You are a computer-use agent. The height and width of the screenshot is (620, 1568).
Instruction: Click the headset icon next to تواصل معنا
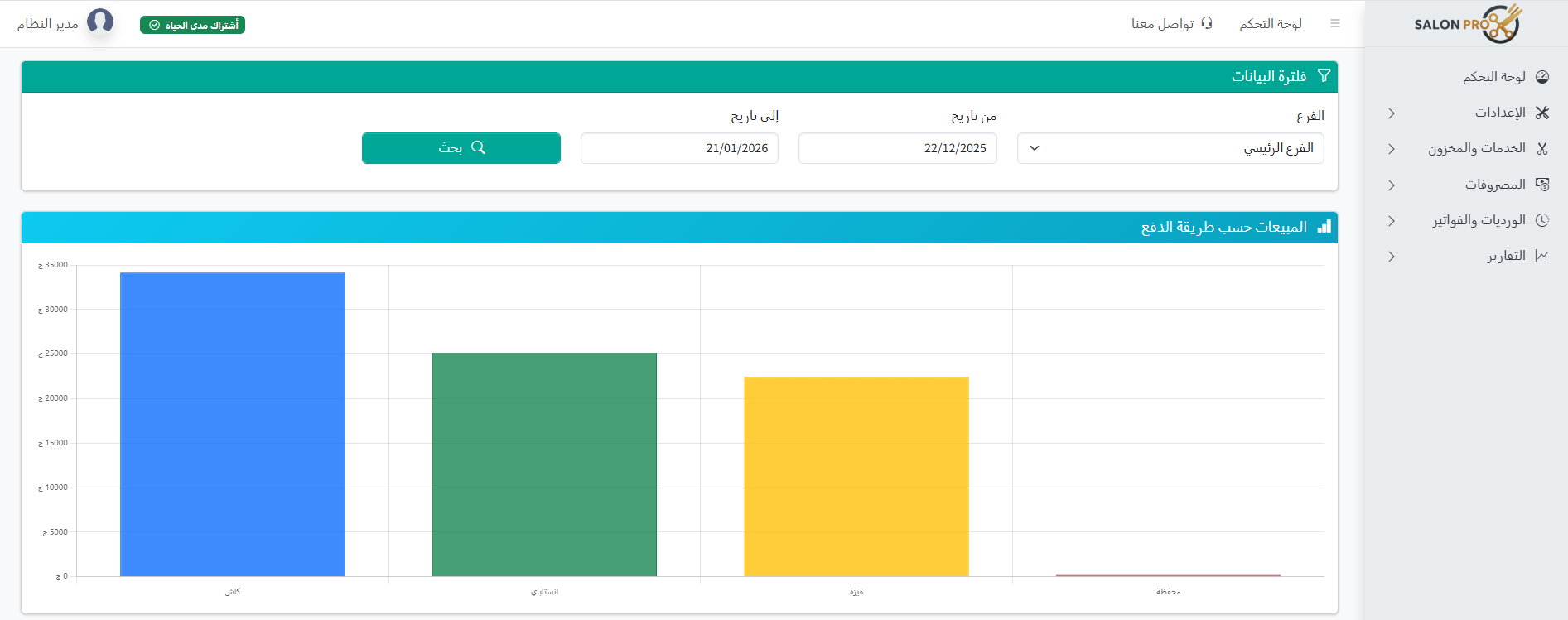(1207, 23)
